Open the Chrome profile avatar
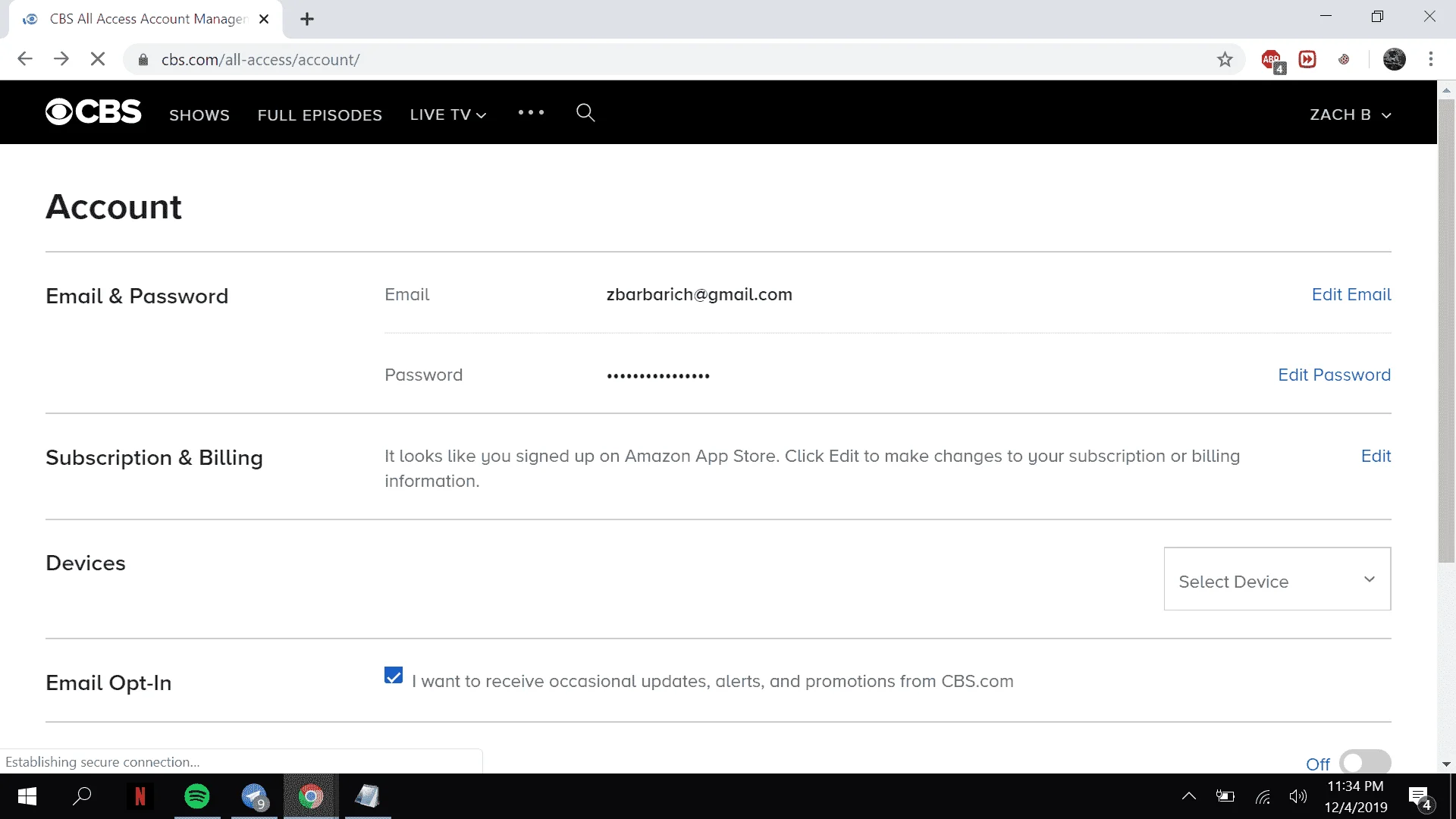The width and height of the screenshot is (1456, 819). coord(1395,59)
